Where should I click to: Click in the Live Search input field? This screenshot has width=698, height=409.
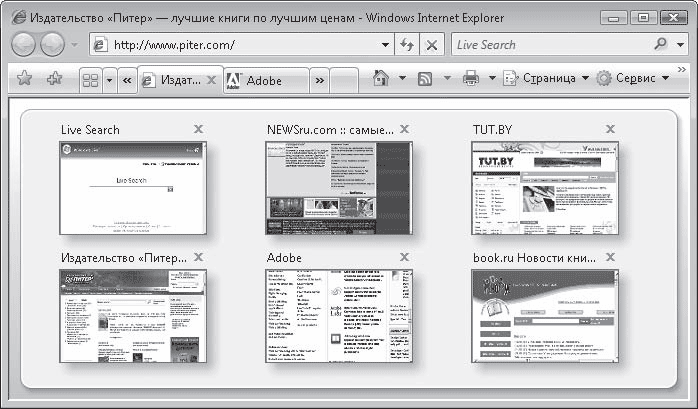(550, 45)
